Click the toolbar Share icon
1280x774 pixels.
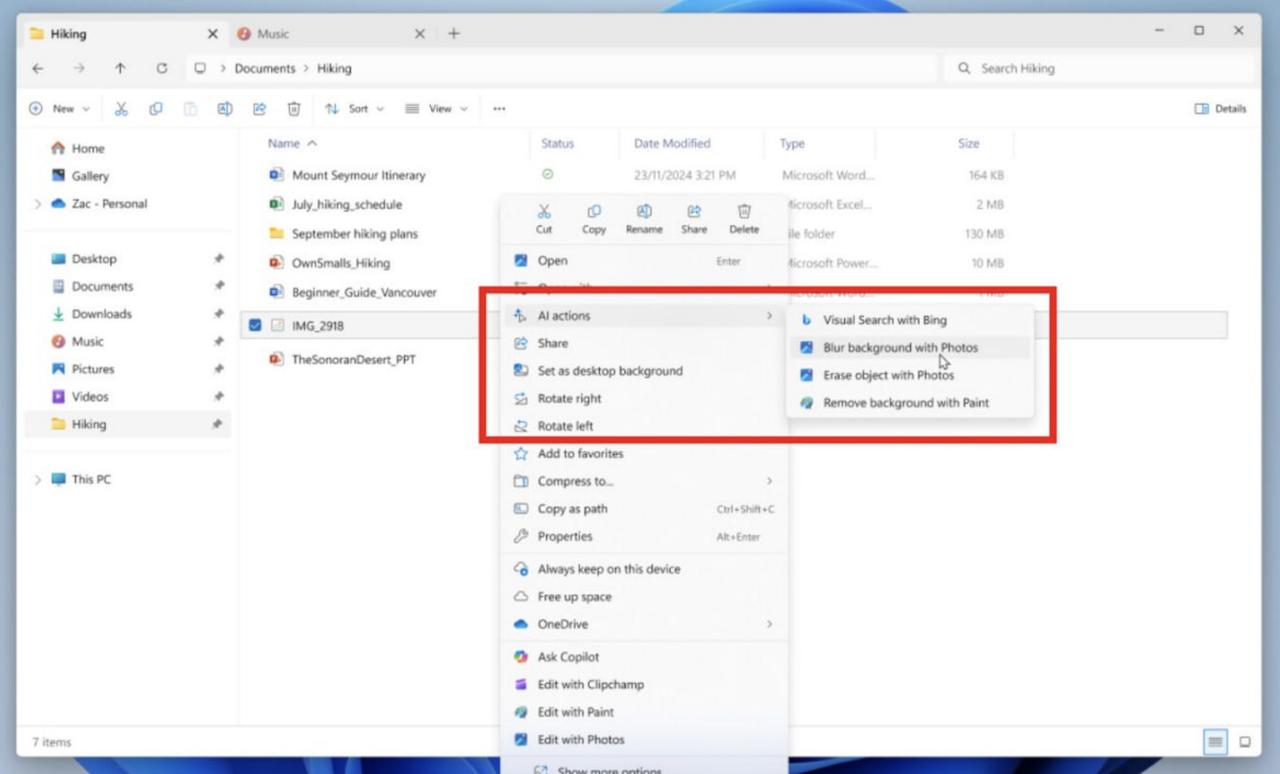(259, 109)
